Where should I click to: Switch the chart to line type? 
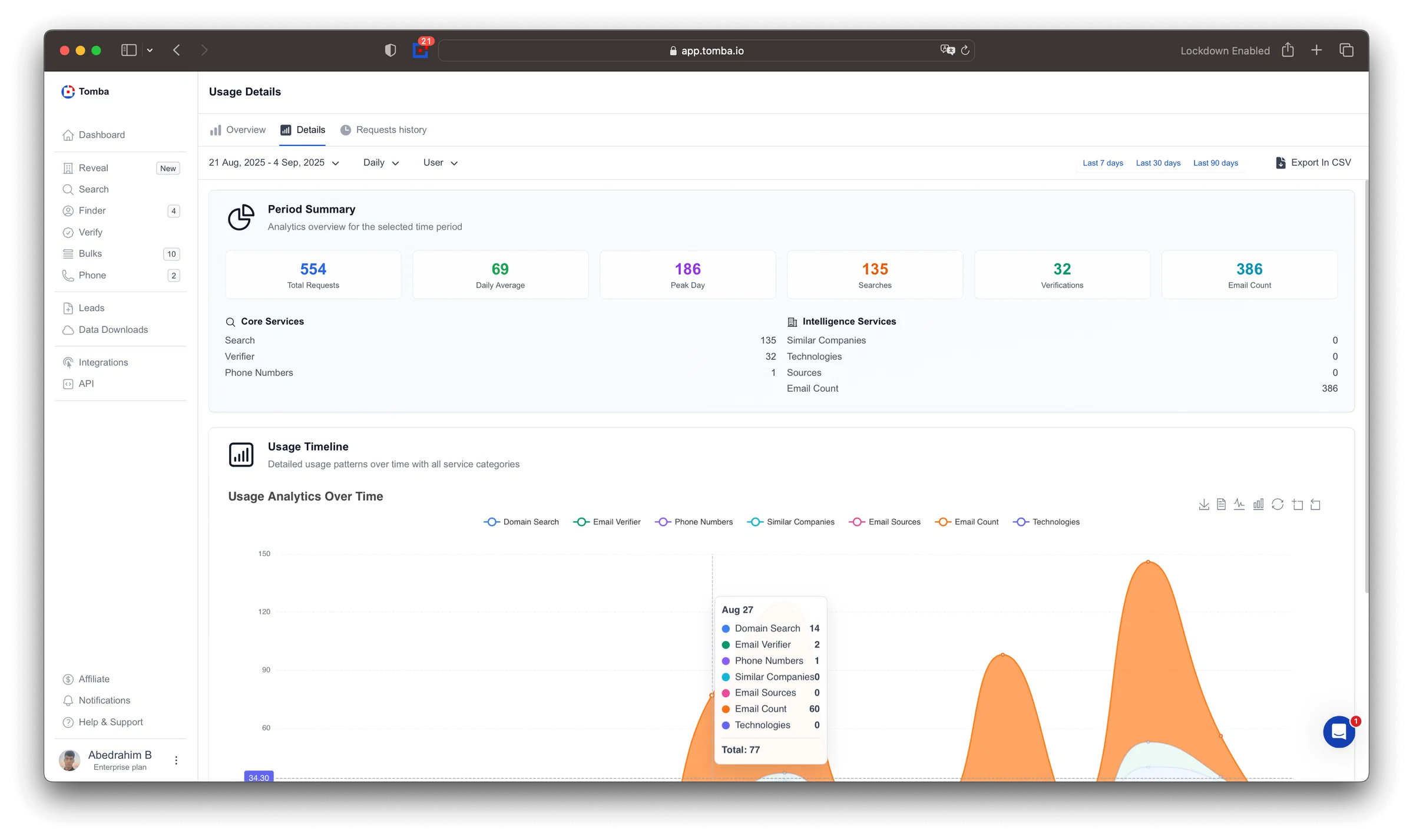pyautogui.click(x=1239, y=504)
